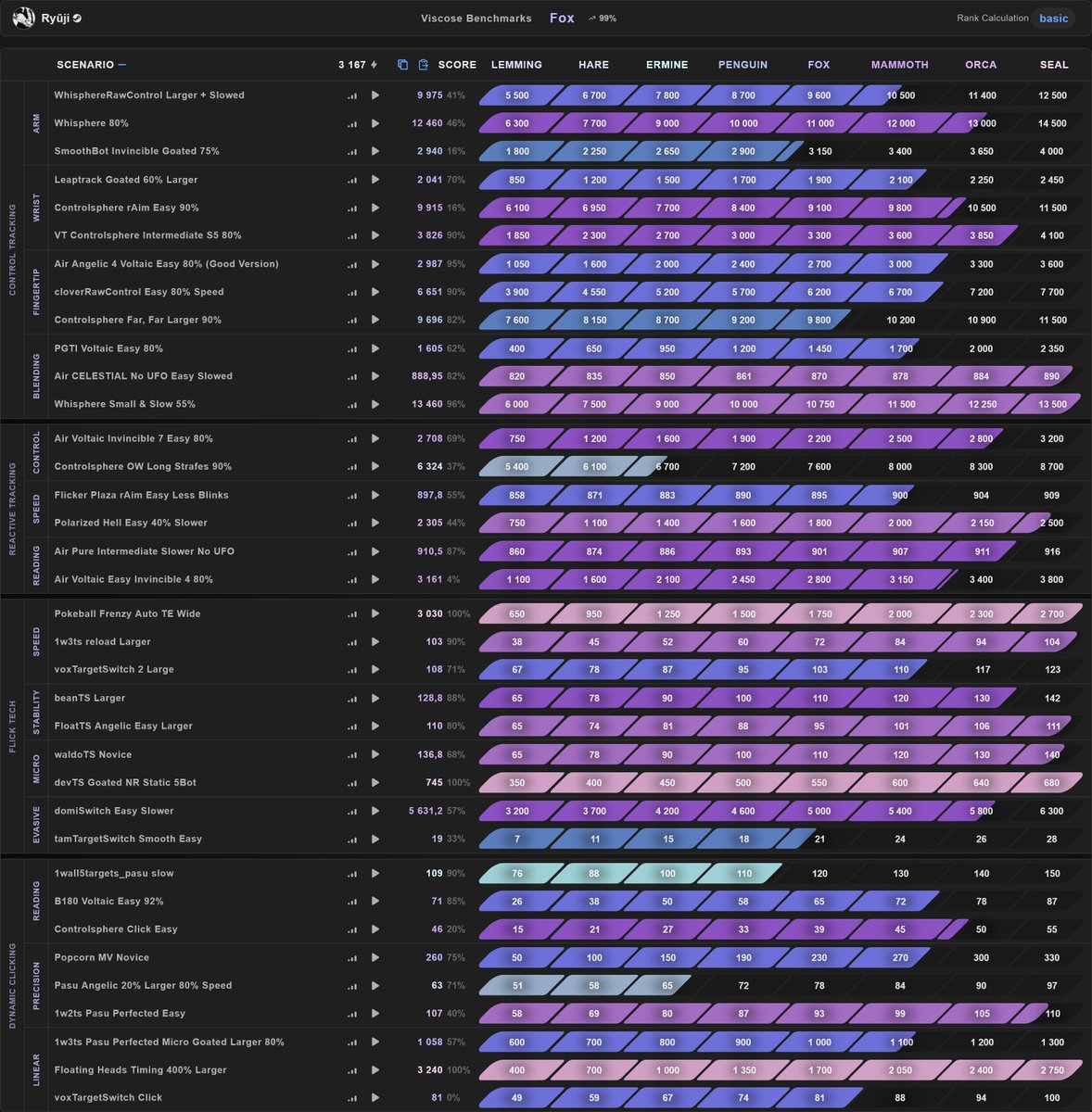Play Controlsphere Far, Far Larger 90%
The height and width of the screenshot is (1112, 1092).
pos(375,320)
